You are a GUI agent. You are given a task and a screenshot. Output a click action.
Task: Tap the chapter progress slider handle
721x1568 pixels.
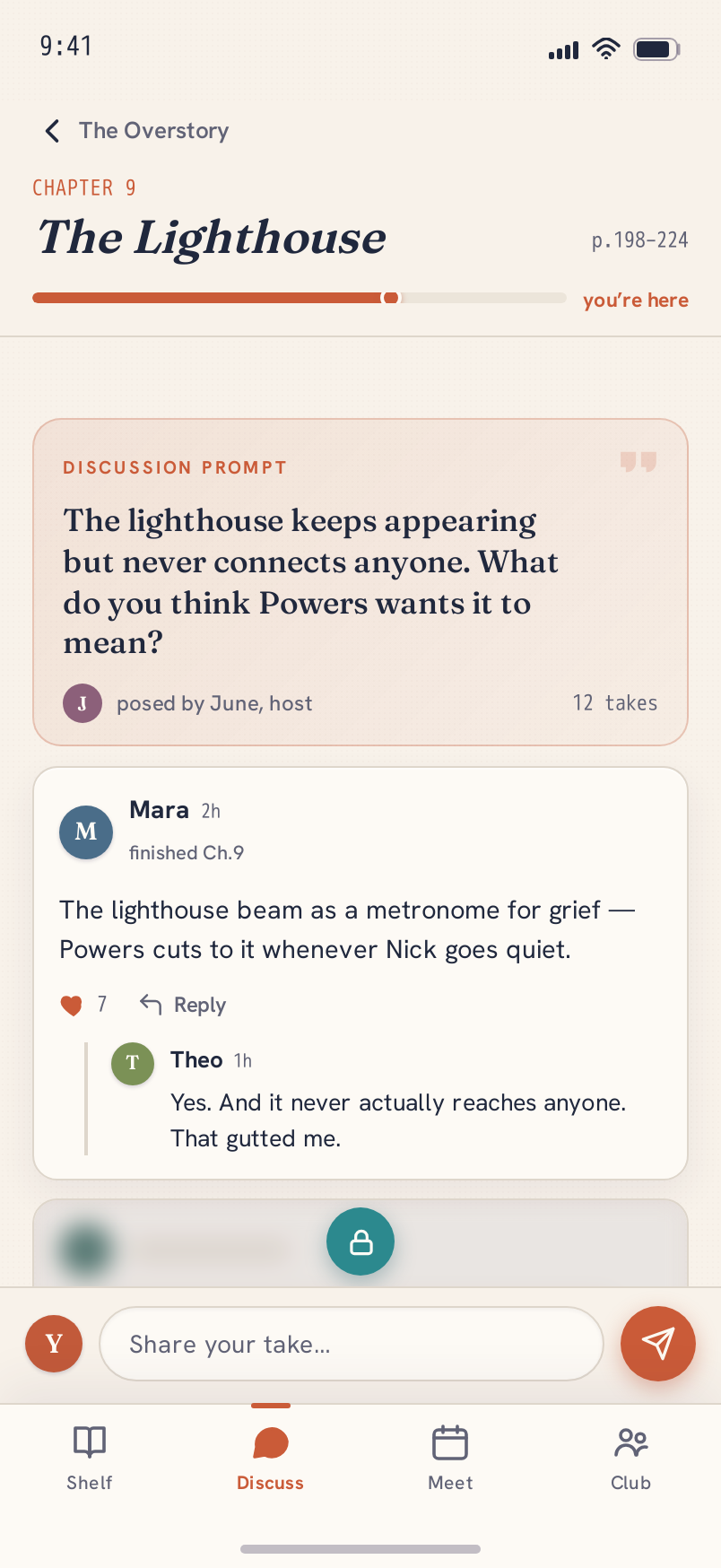pos(391,298)
